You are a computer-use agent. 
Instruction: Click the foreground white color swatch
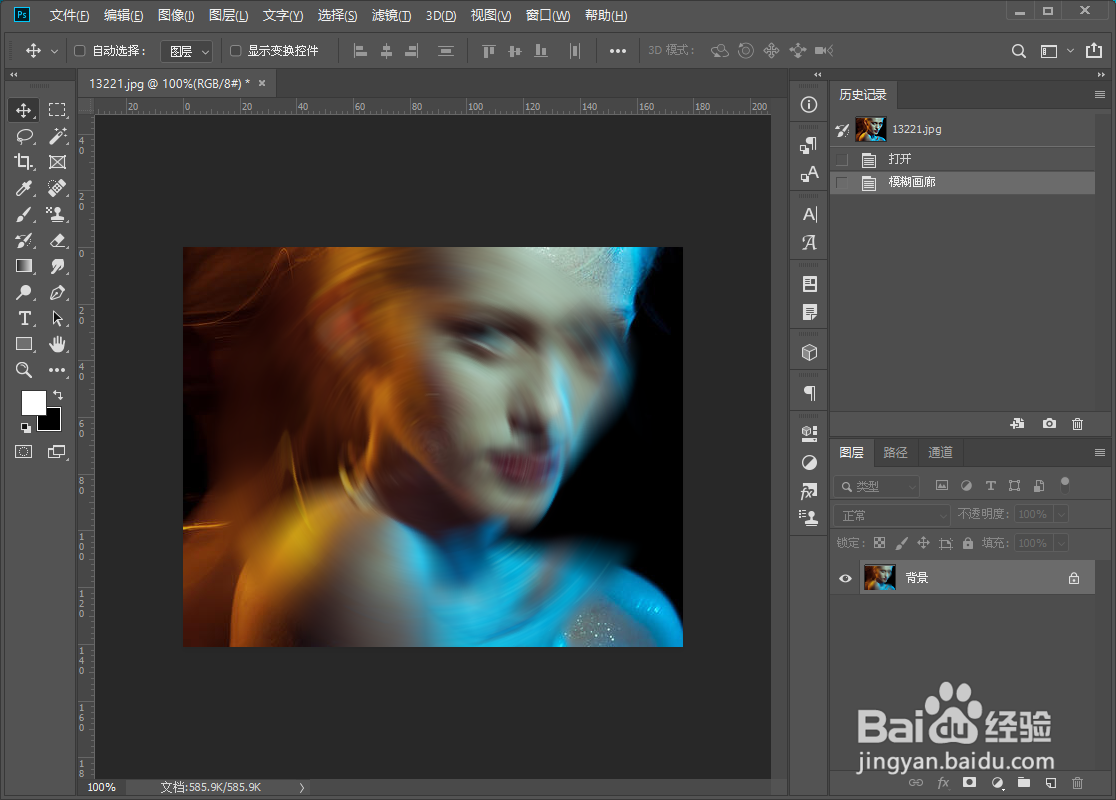[x=32, y=402]
